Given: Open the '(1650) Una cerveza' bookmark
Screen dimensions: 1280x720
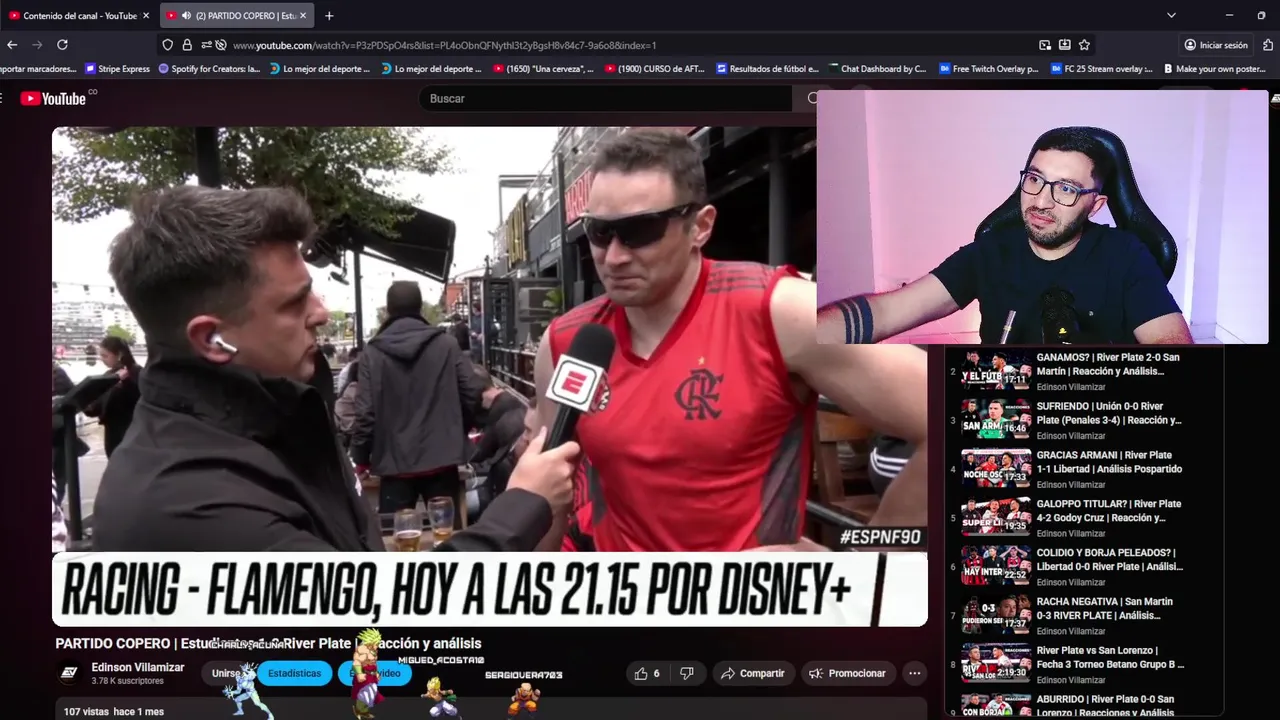Looking at the screenshot, I should coord(544,69).
